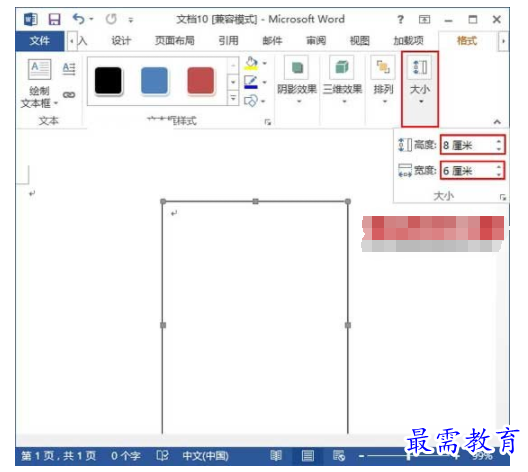This screenshot has height=472, width=528.
Task: Click page count 第1页,共1页 in status bar
Action: pos(59,456)
